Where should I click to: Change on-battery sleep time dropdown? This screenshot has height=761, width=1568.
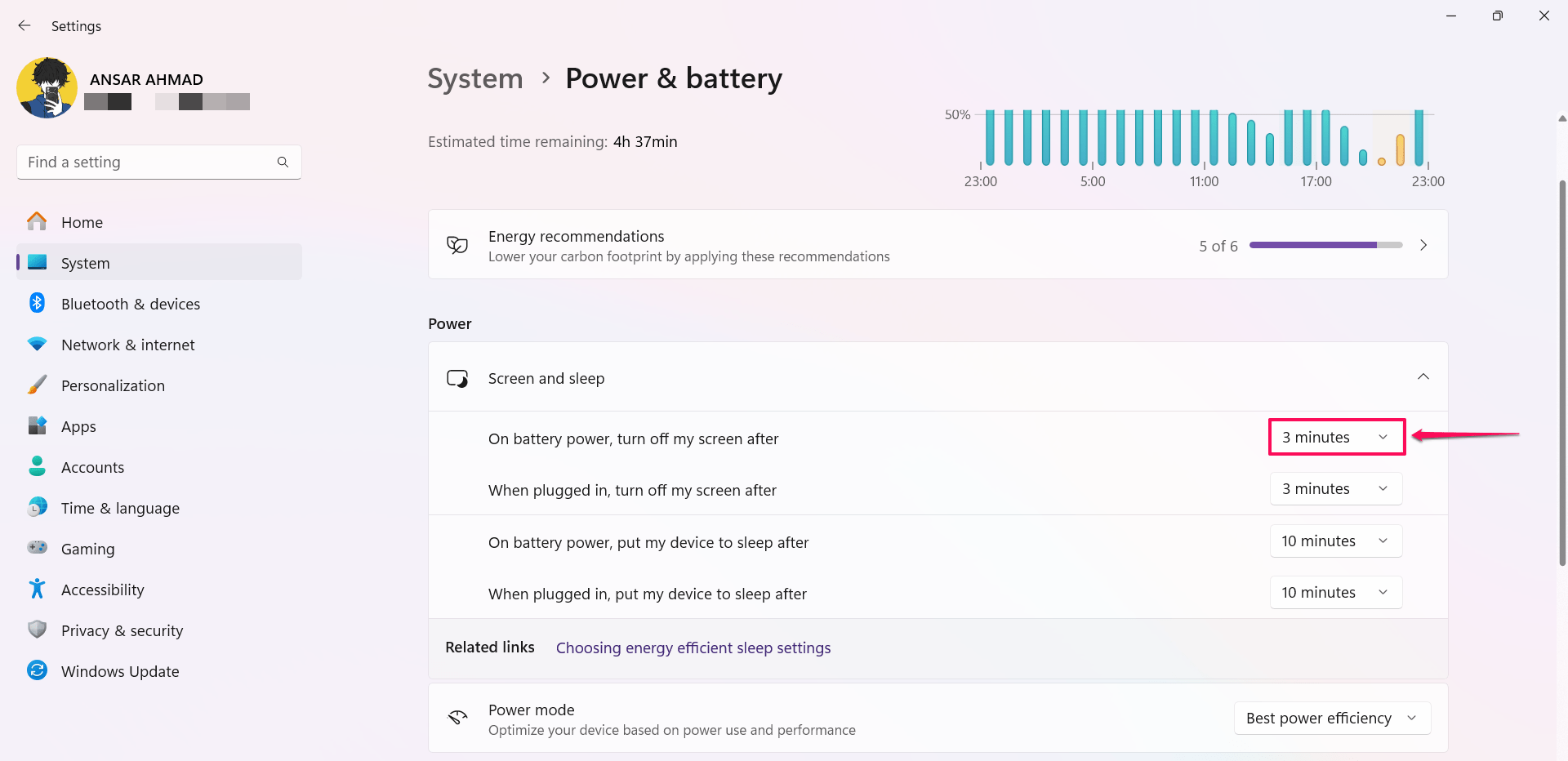(x=1335, y=541)
